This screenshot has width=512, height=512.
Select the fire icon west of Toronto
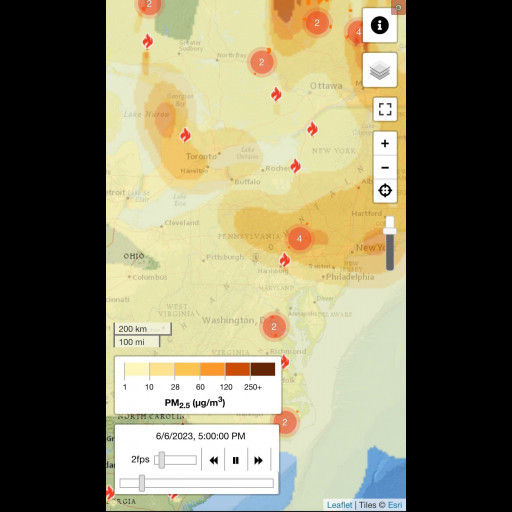point(185,135)
